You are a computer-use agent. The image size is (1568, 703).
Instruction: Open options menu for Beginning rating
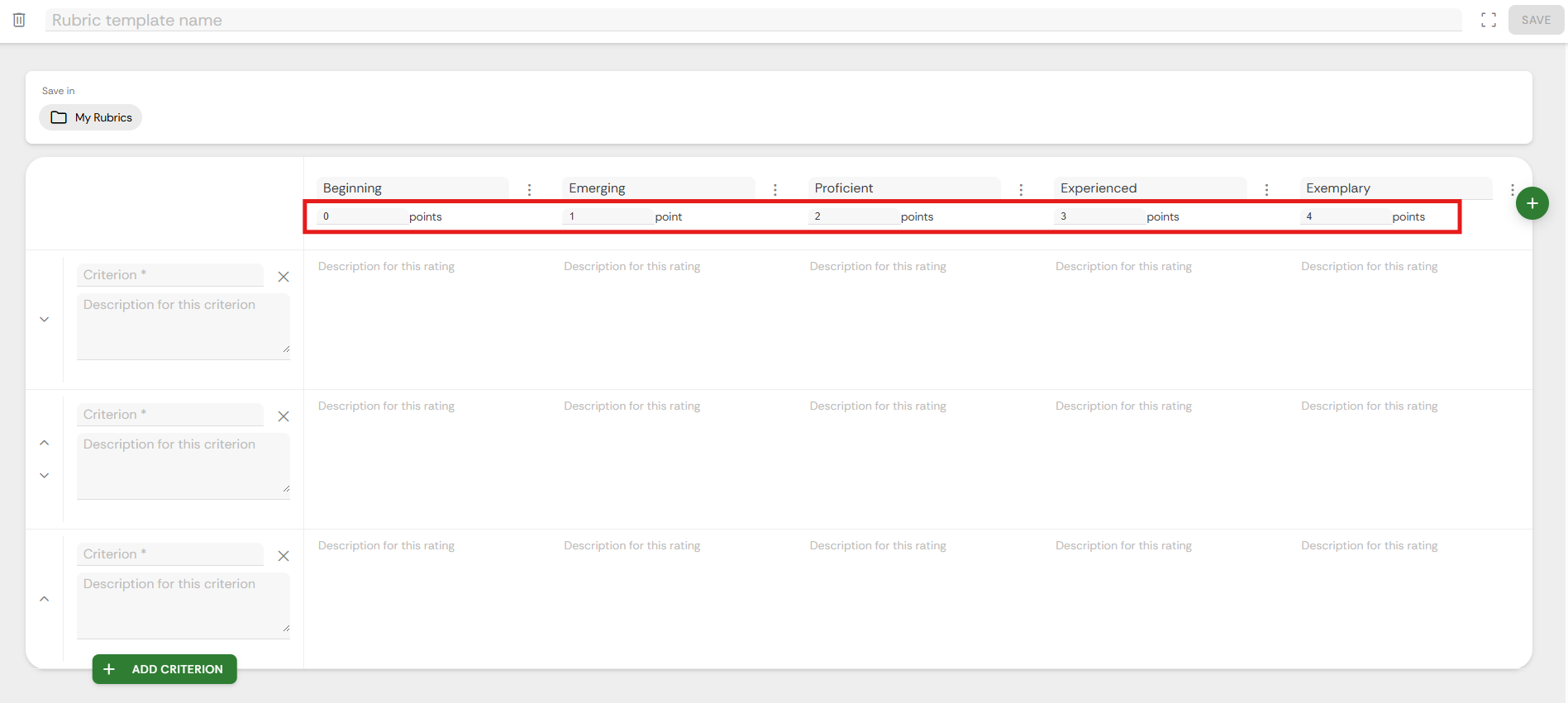[x=529, y=189]
